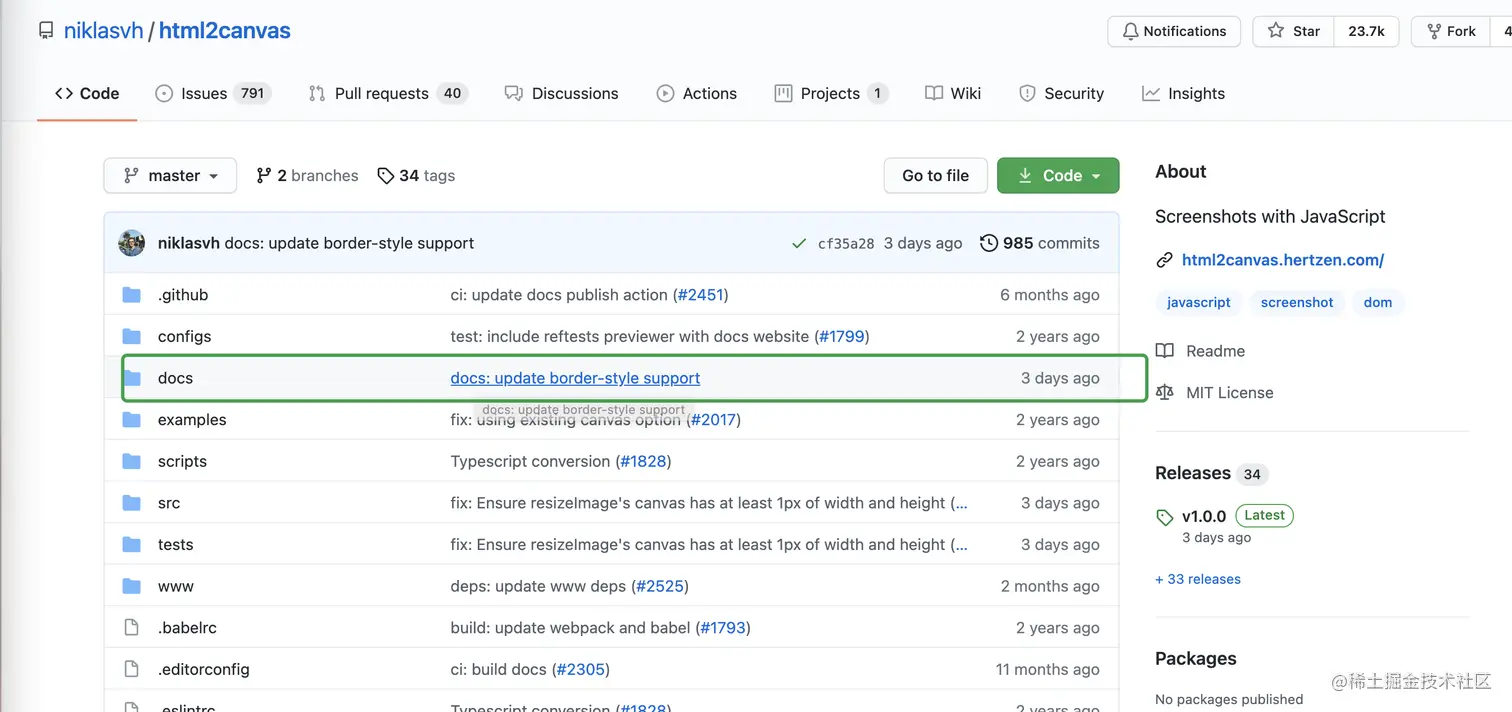Click the niklasvh avatar thumbnail

[132, 243]
